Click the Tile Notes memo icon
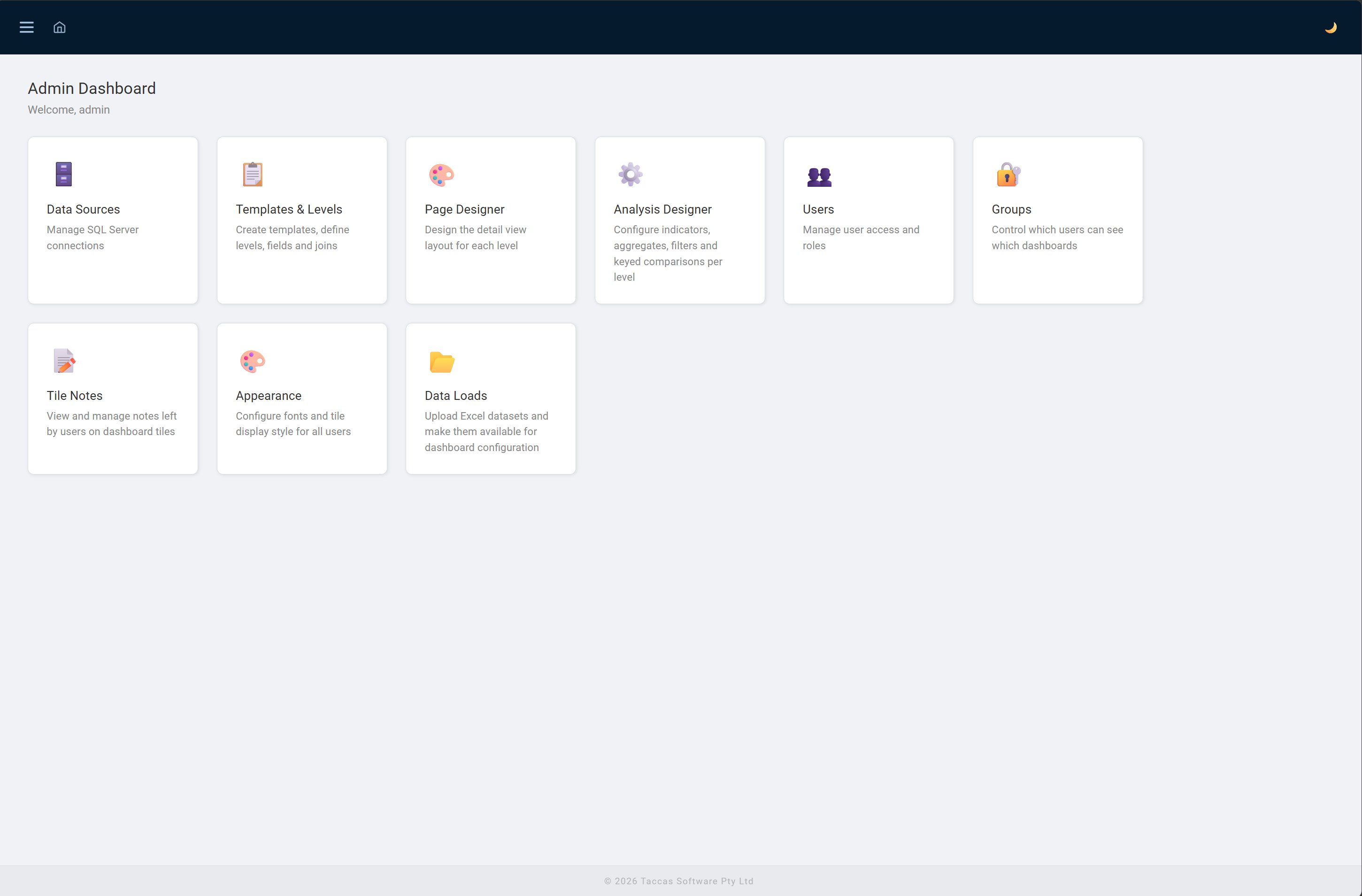The width and height of the screenshot is (1362, 896). [x=64, y=361]
